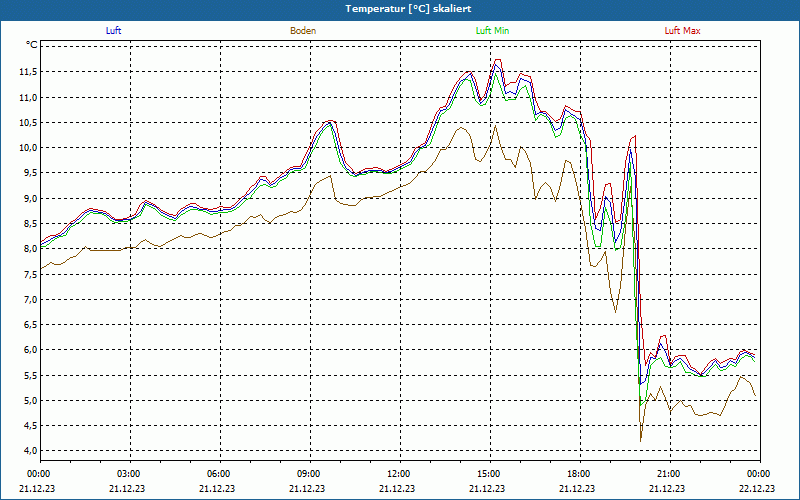The width and height of the screenshot is (800, 500).
Task: Click the 10,5 y-axis value
Action: click(x=28, y=122)
